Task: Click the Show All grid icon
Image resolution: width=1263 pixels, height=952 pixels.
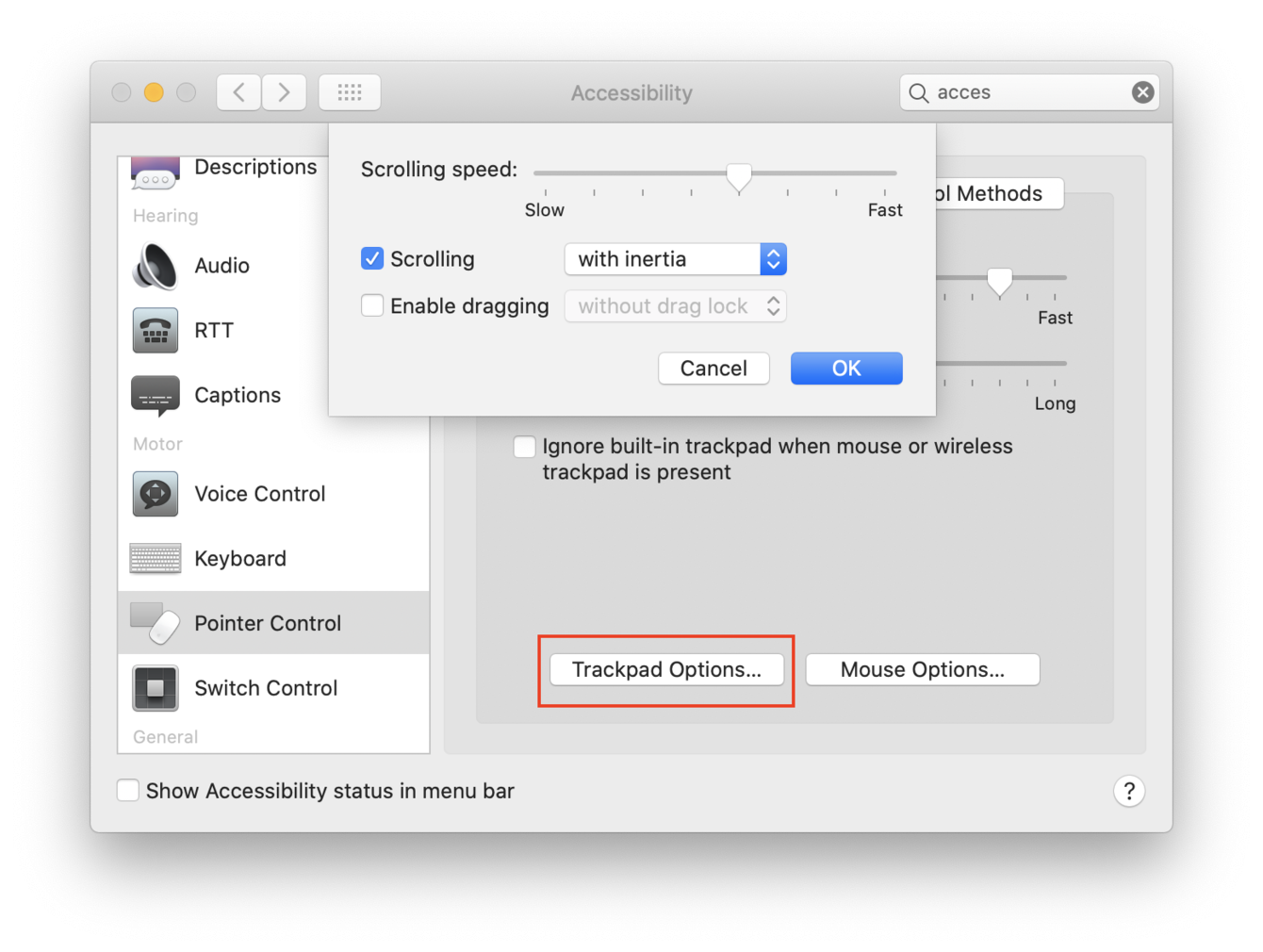Action: tap(350, 92)
